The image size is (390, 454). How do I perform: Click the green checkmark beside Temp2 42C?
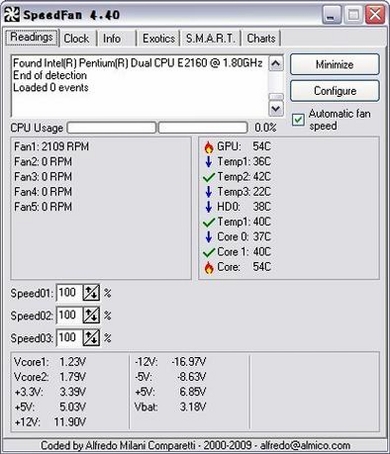point(209,177)
